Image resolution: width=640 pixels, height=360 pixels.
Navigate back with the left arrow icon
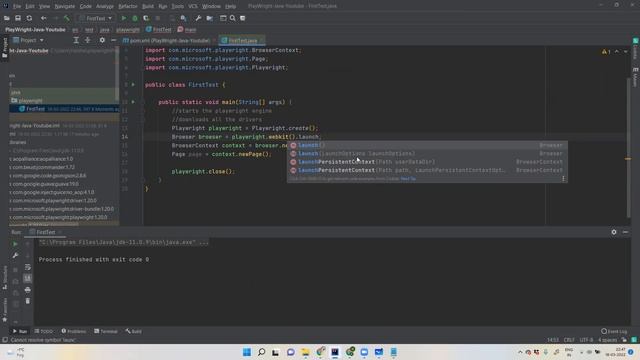[x=43, y=18]
